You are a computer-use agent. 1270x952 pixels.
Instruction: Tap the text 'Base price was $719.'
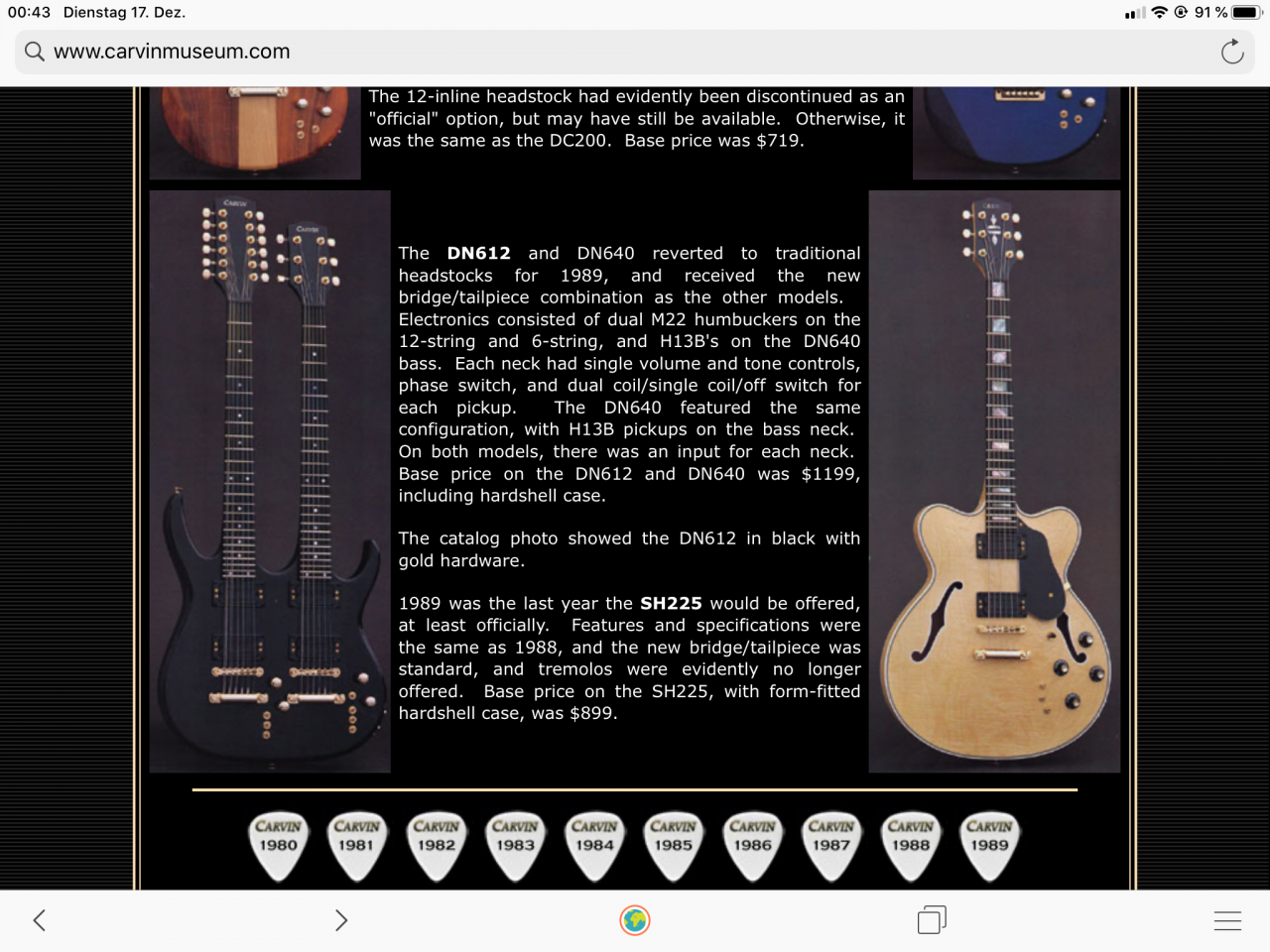(714, 141)
